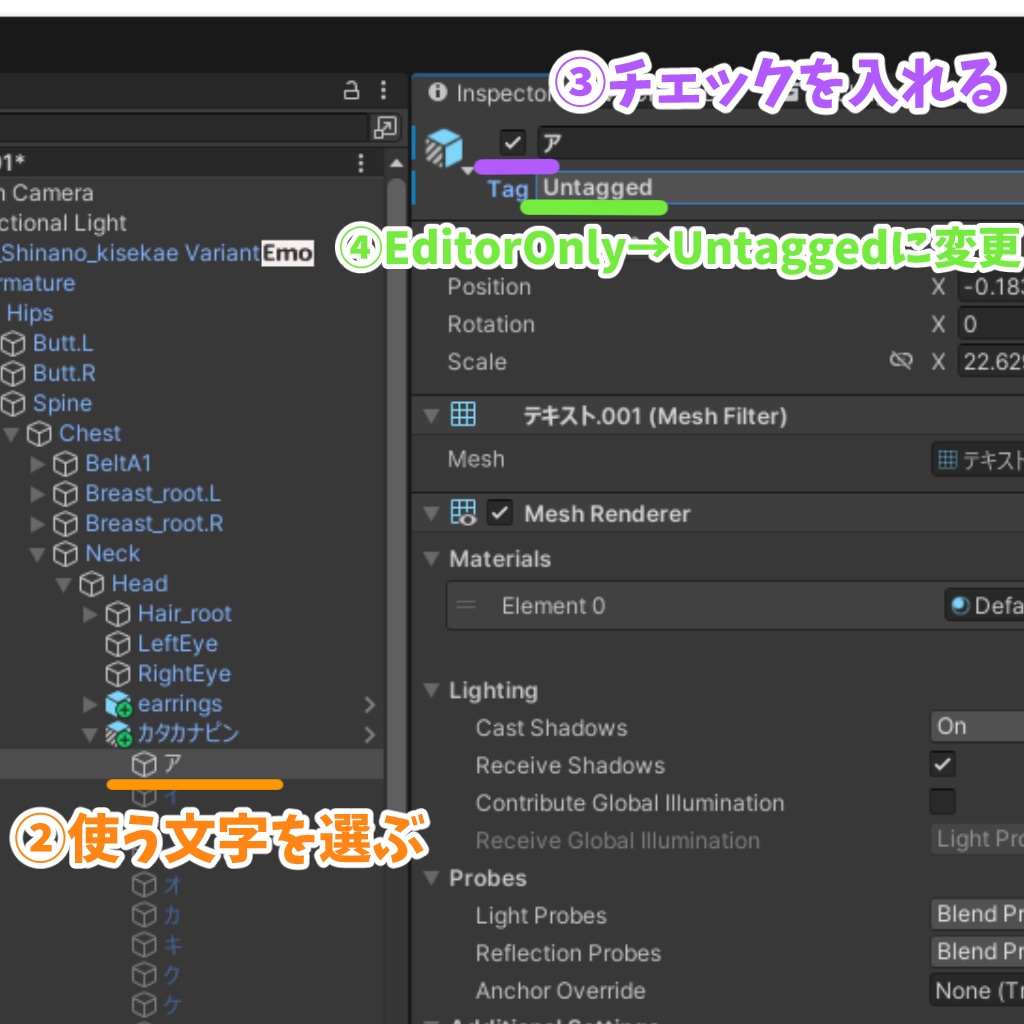Open the Hierarchy panel three-dot menu
This screenshot has width=1024, height=1024.
tap(383, 89)
